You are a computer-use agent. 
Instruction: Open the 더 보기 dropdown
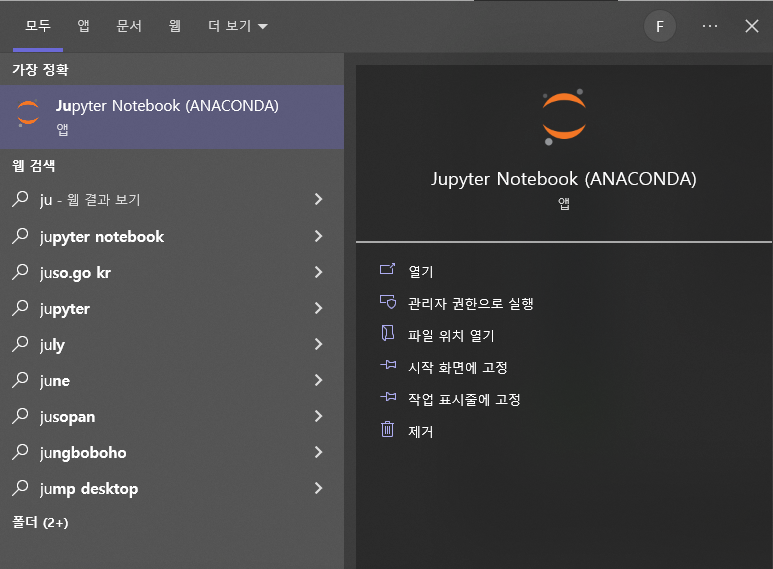(238, 26)
